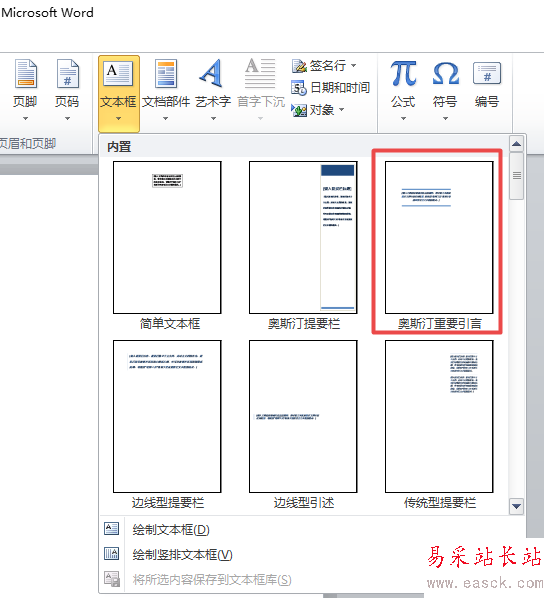Select the 简单文本框 thumbnail

[x=167, y=237]
